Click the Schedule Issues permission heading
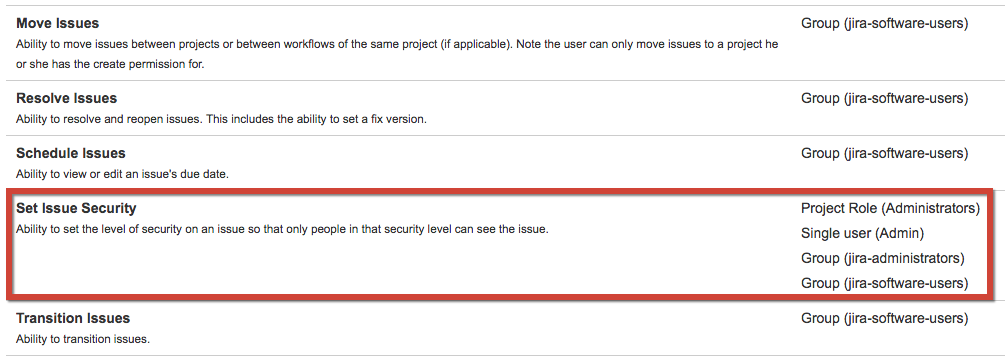 tap(71, 154)
